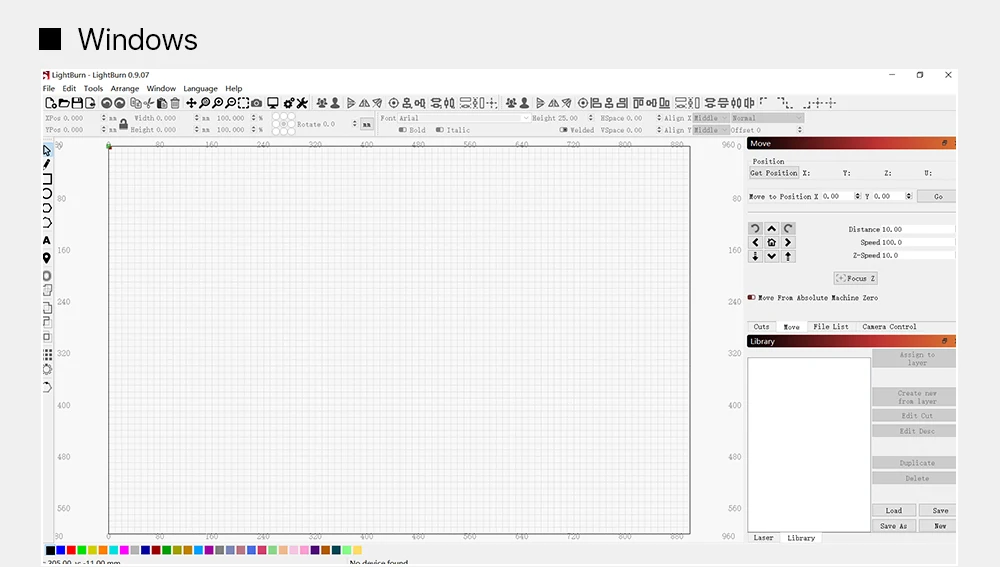Toggle the mm units button beside Rotate

[367, 124]
